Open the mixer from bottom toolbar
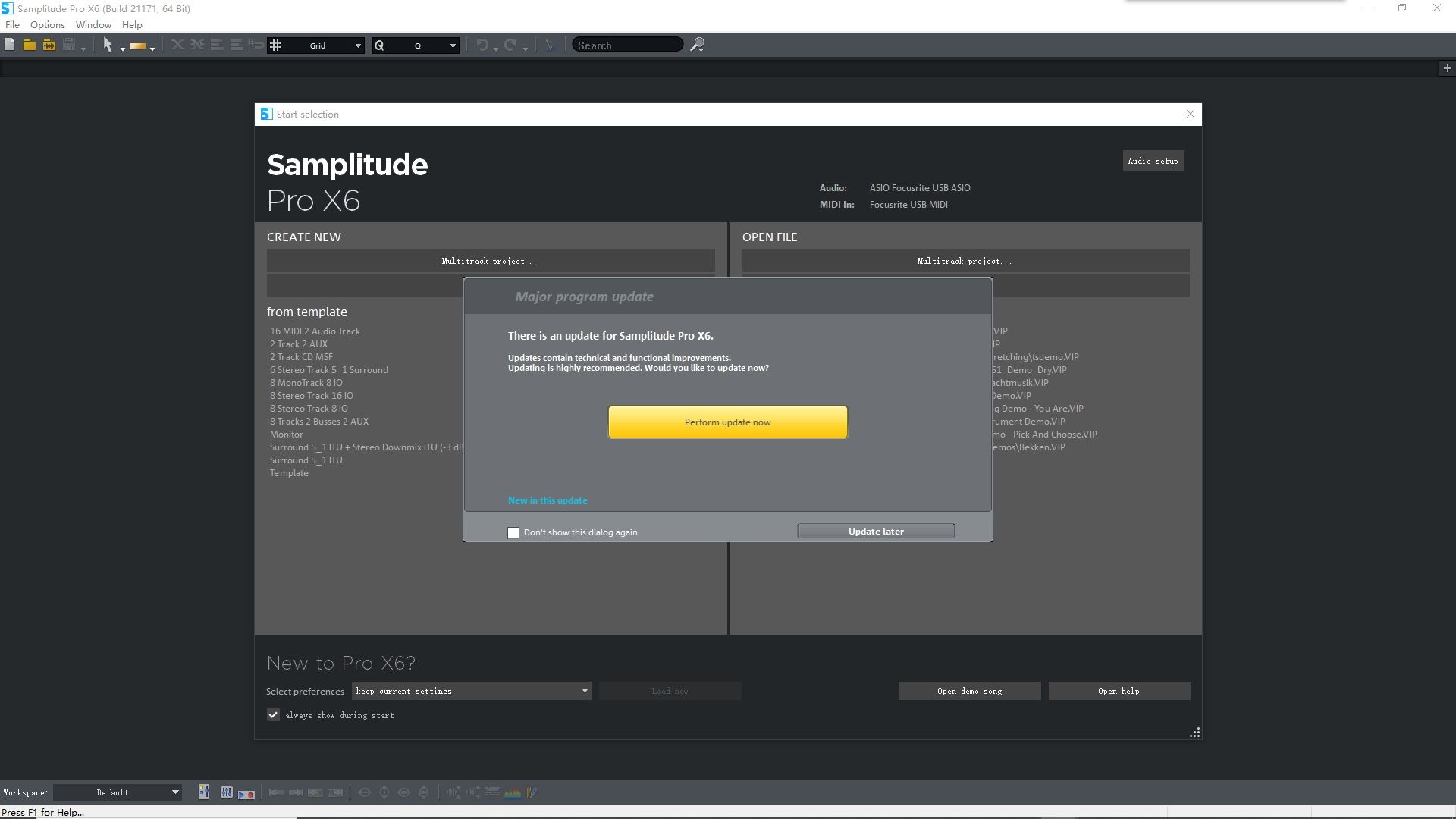1456x819 pixels. coord(226,792)
